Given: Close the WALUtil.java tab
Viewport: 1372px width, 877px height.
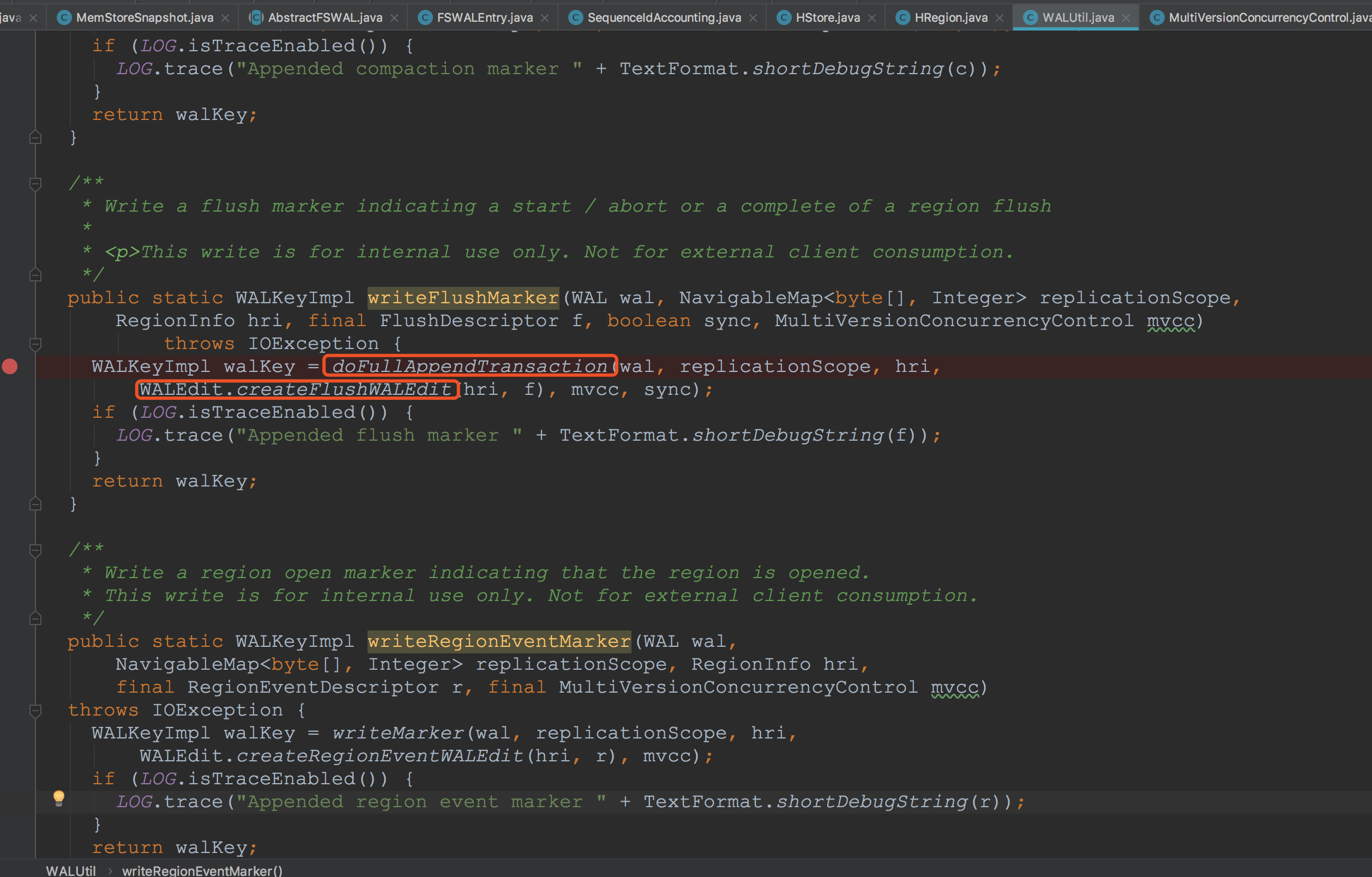Looking at the screenshot, I should 1126,17.
